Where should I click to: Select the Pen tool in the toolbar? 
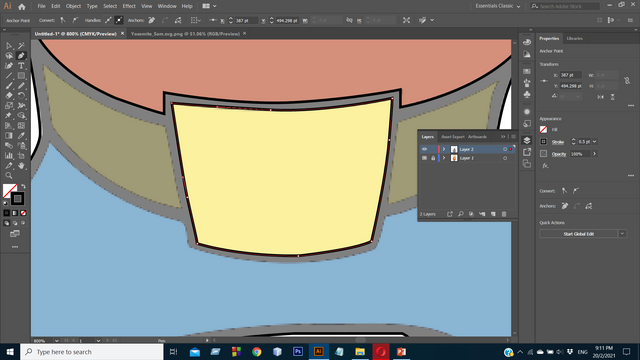click(x=21, y=56)
